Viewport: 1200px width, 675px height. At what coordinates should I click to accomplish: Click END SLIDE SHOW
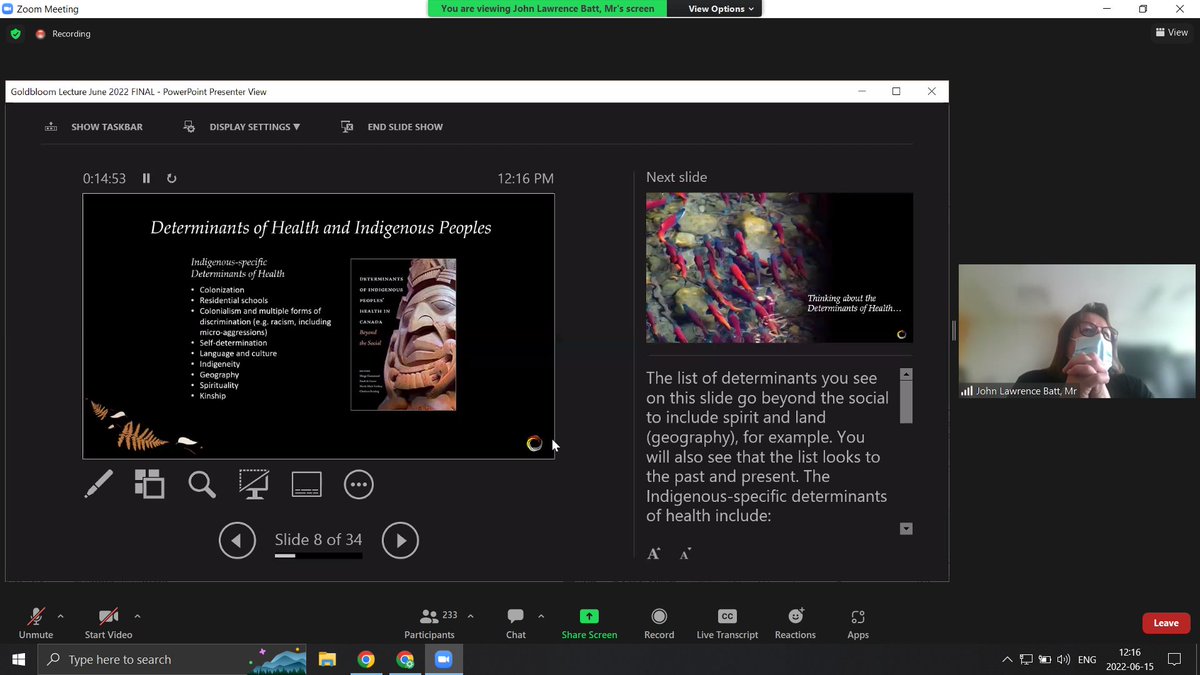(392, 127)
